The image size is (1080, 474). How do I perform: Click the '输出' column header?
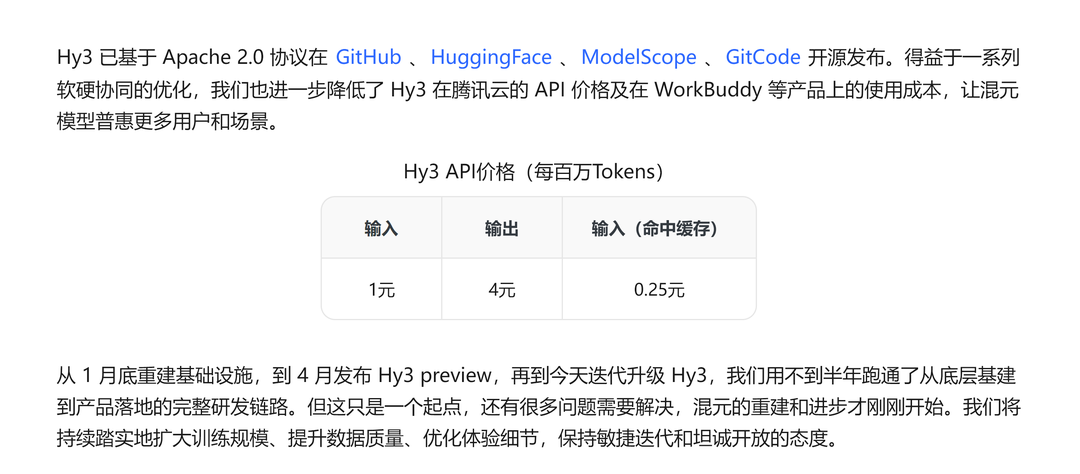click(501, 229)
